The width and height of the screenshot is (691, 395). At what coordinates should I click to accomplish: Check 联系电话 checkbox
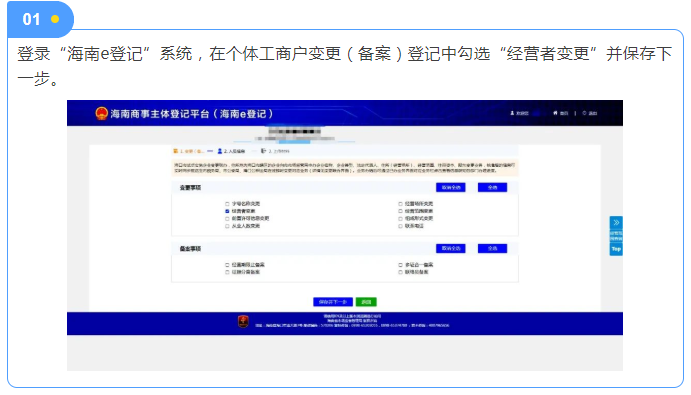tap(401, 226)
